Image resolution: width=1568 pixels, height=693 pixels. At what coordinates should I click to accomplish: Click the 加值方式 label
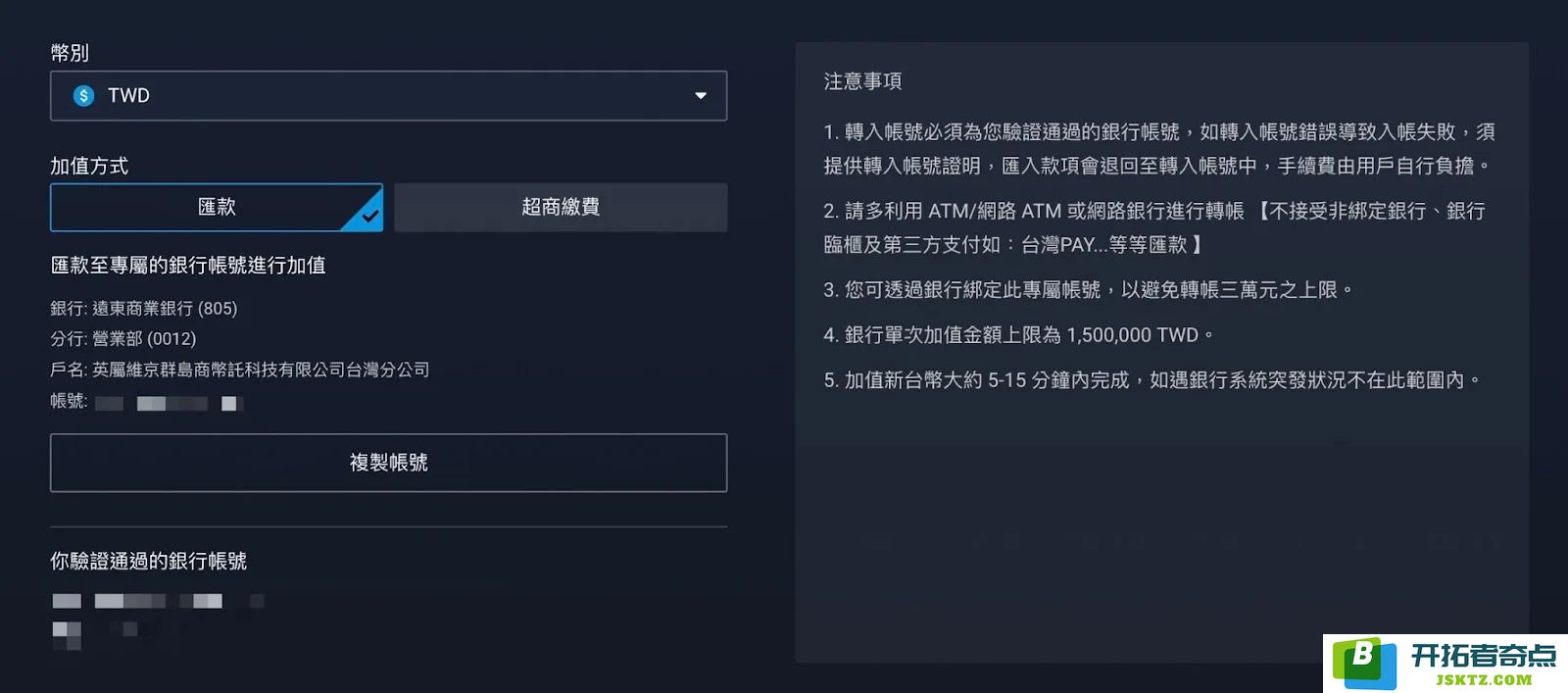pos(89,166)
